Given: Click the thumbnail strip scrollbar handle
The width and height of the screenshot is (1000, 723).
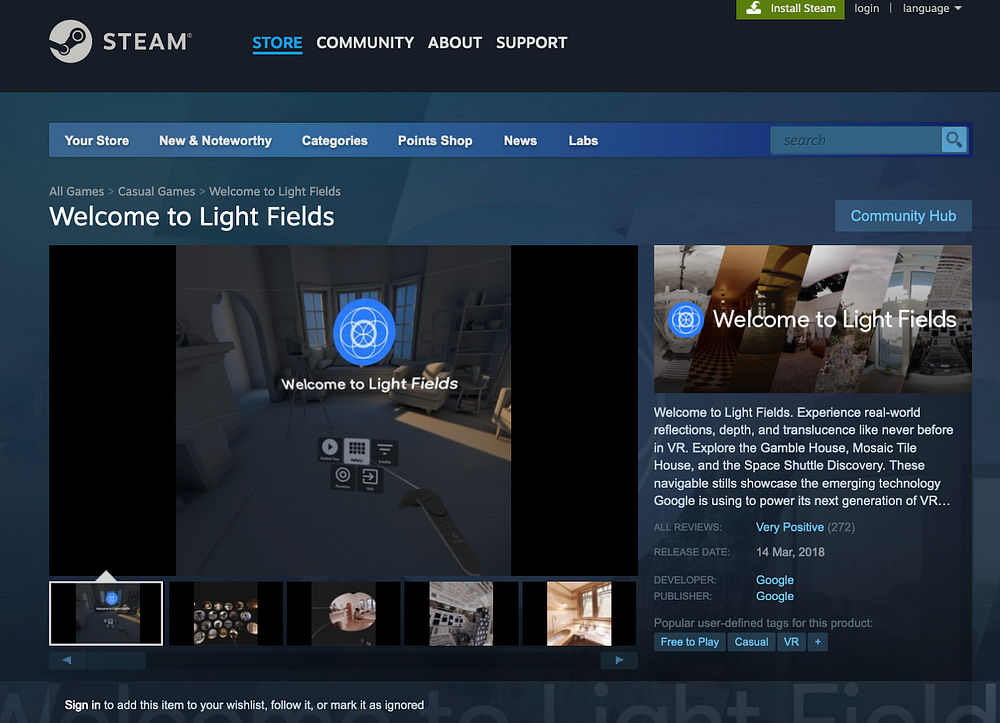Looking at the screenshot, I should (116, 660).
